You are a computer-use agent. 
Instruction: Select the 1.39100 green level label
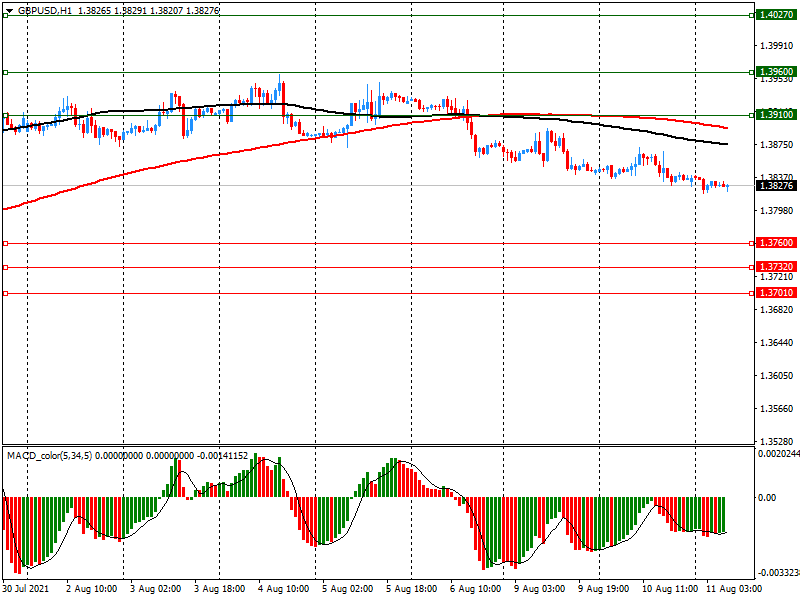point(776,114)
